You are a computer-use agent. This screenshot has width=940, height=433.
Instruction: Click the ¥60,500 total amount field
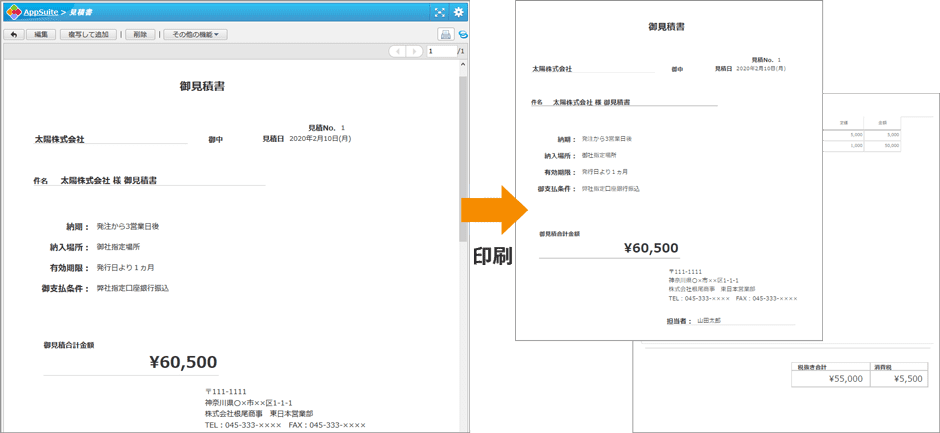[183, 363]
